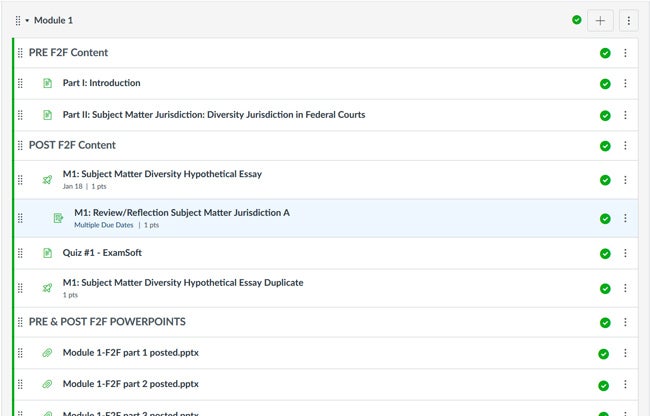The width and height of the screenshot is (650, 416).
Task: Toggle publish checkmark for Hypothetical Essay Duplicate
Action: [605, 288]
